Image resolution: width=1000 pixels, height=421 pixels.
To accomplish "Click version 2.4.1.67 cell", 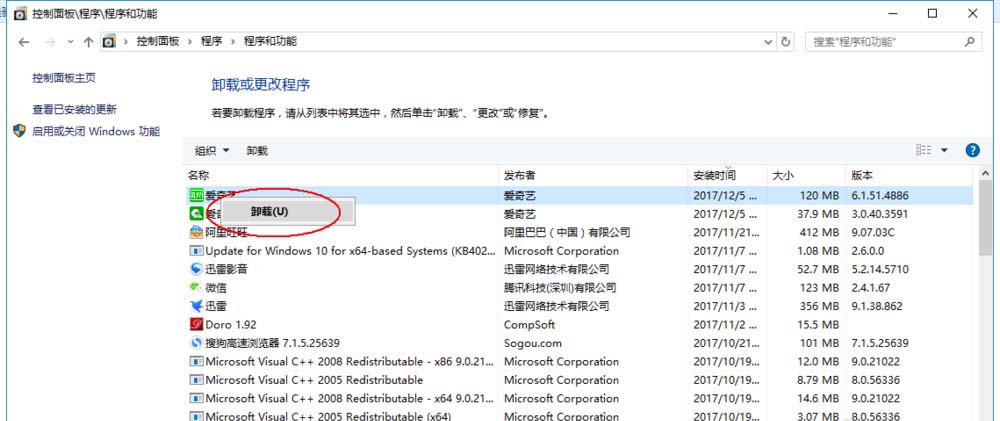I will coord(871,288).
